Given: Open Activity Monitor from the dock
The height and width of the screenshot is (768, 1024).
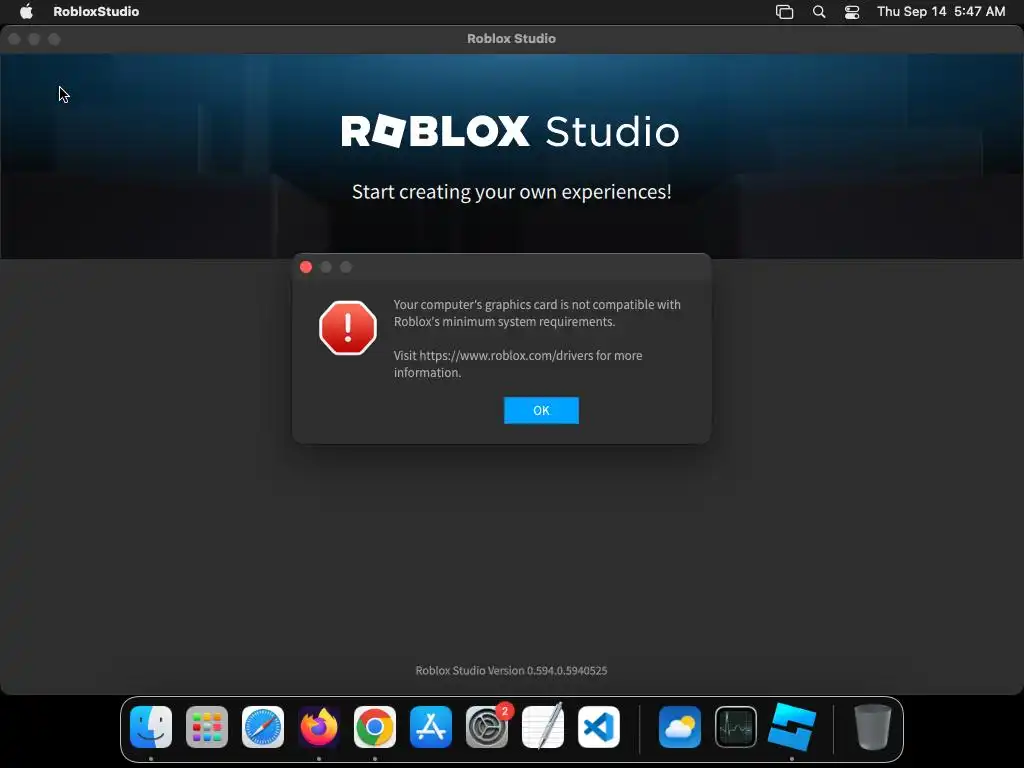Looking at the screenshot, I should tap(736, 727).
